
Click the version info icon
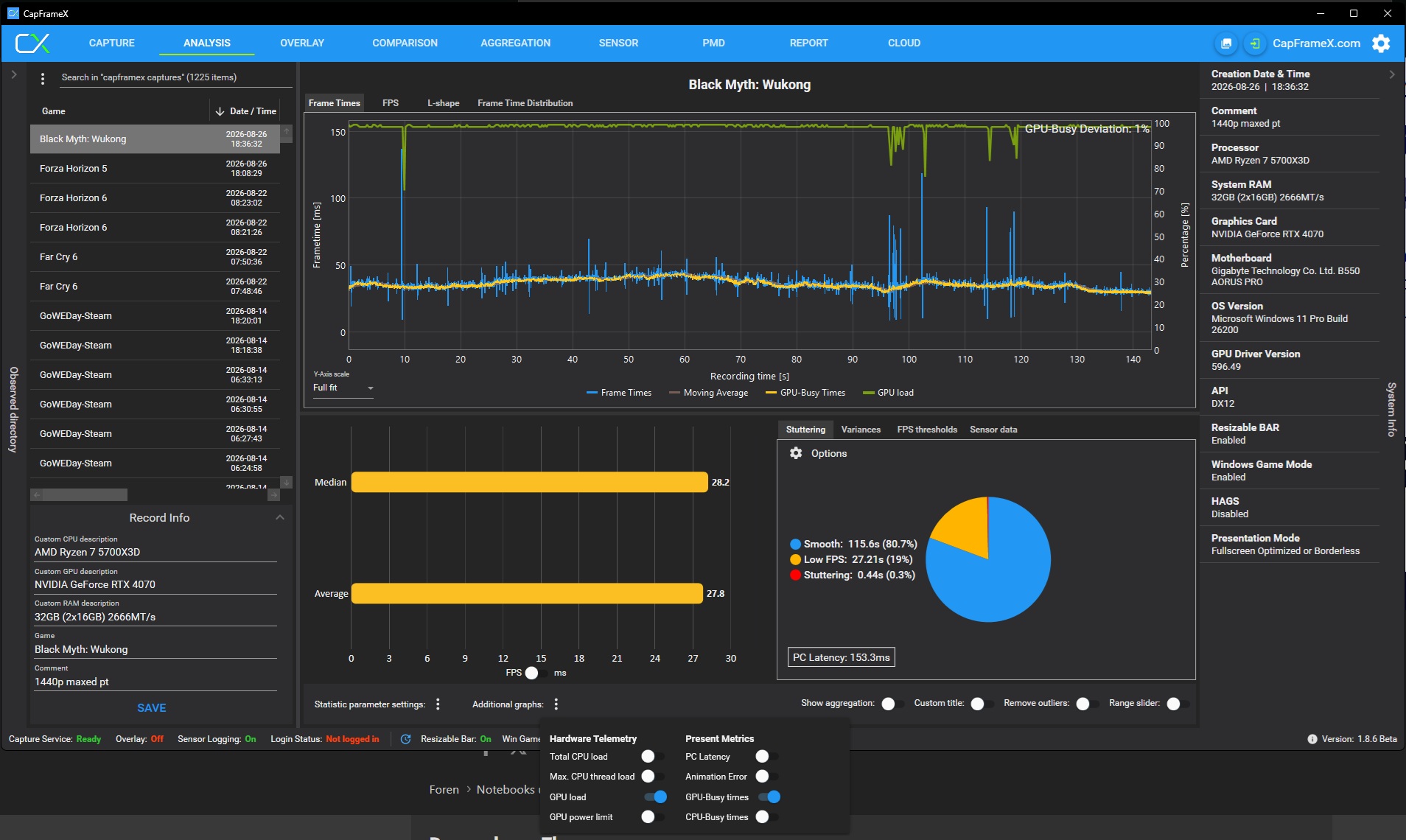click(x=1312, y=739)
